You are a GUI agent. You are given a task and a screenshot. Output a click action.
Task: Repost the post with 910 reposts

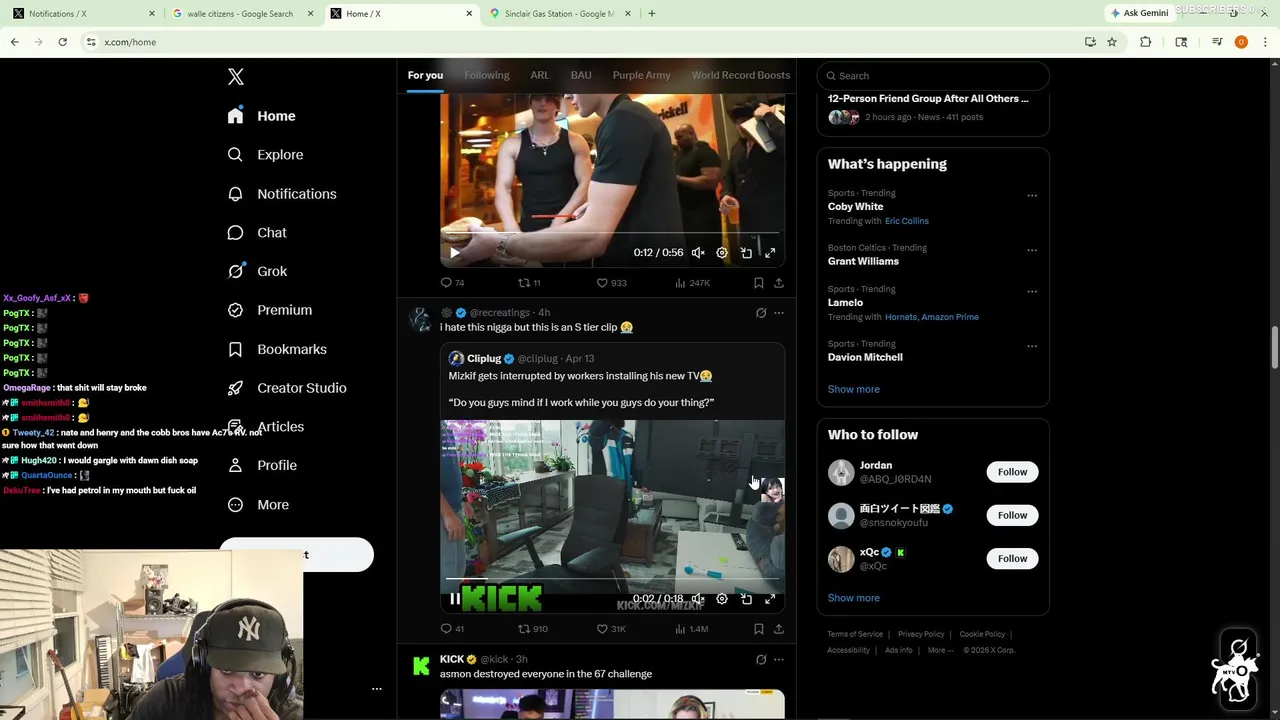point(532,629)
